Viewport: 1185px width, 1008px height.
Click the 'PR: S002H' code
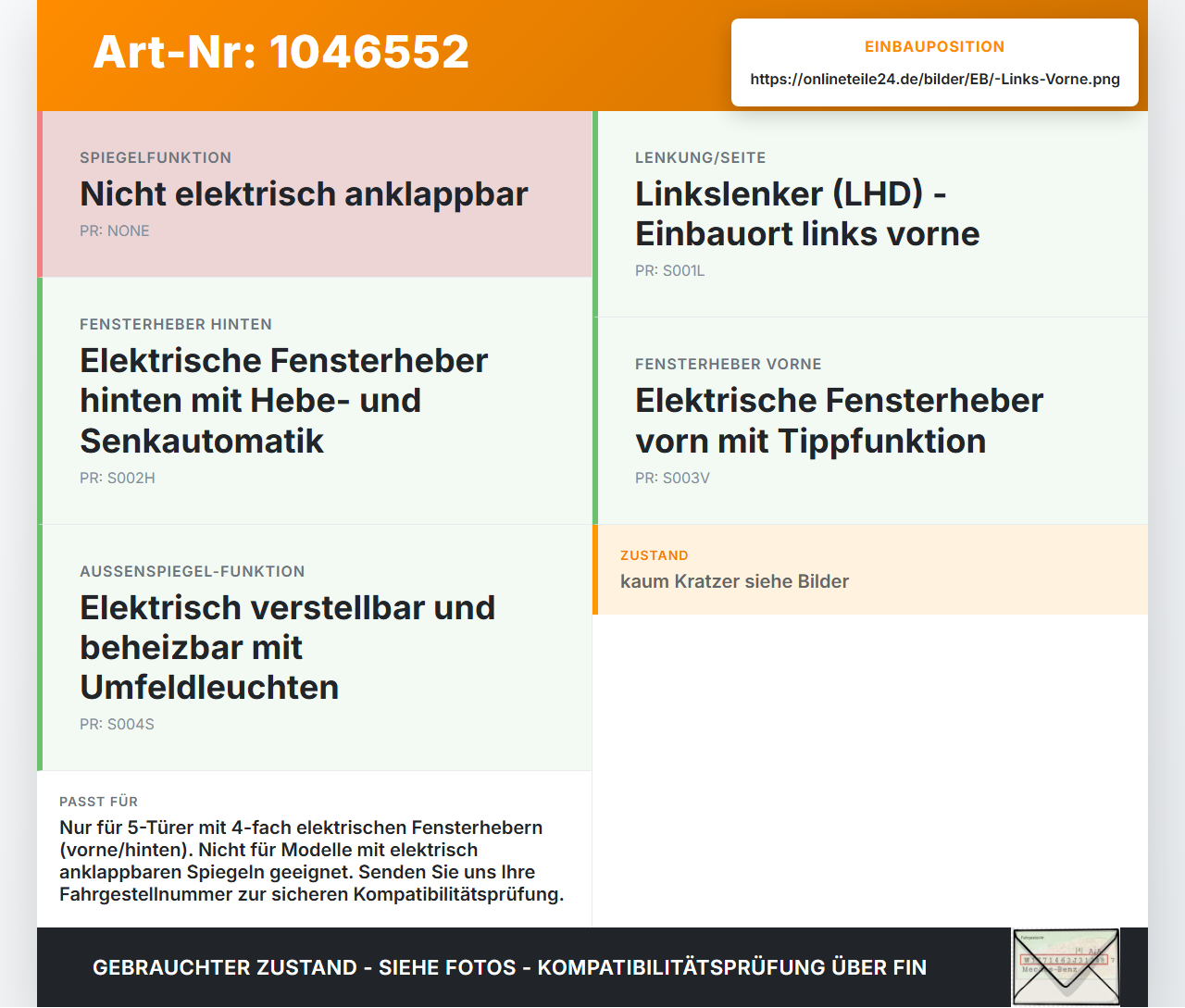(x=118, y=478)
